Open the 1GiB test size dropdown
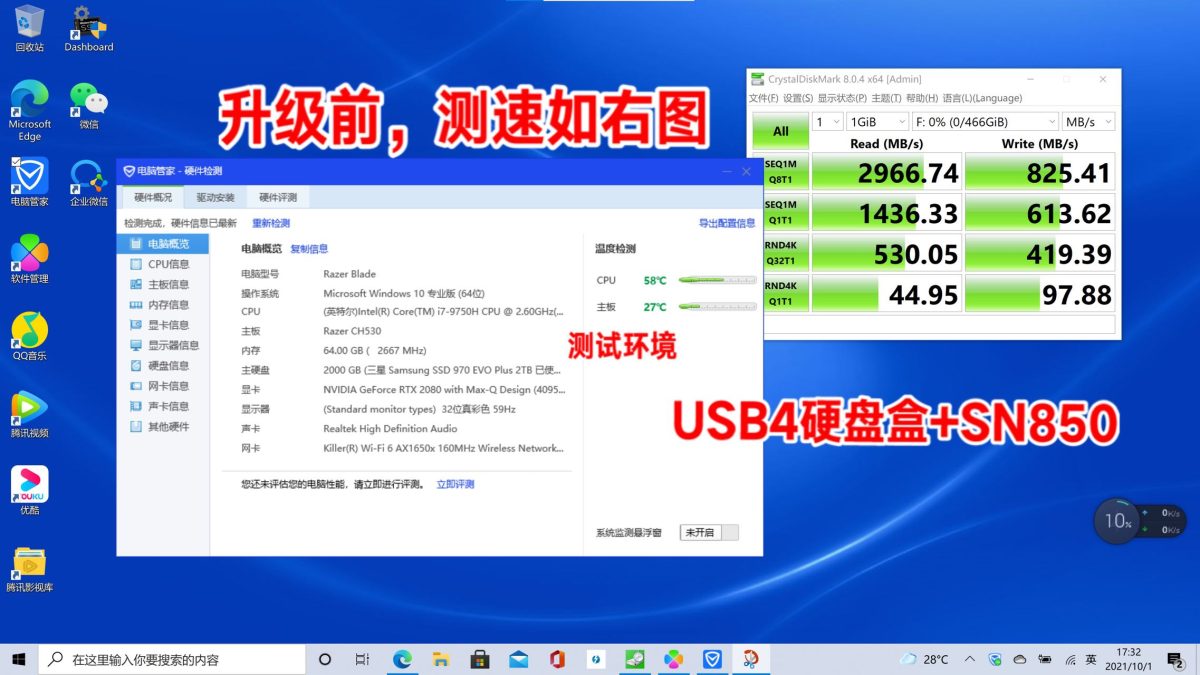Viewport: 1200px width, 675px height. tap(876, 122)
